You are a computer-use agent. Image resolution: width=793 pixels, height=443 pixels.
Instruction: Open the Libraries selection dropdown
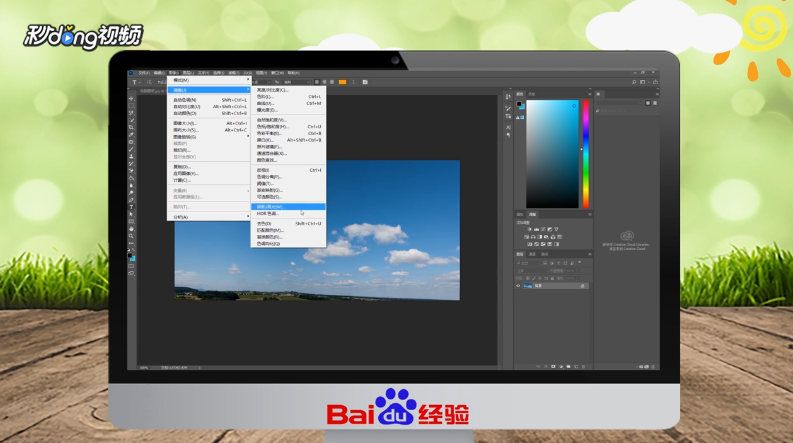pyautogui.click(x=618, y=103)
